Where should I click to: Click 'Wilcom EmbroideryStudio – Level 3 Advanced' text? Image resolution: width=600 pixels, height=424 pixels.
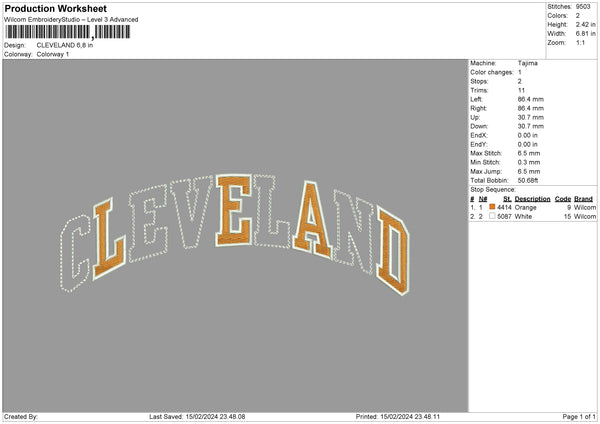pos(71,20)
